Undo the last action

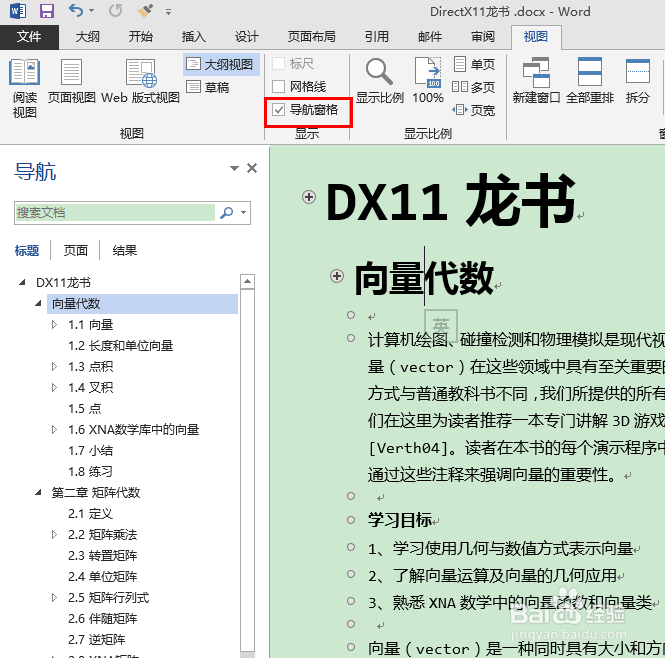tap(76, 10)
